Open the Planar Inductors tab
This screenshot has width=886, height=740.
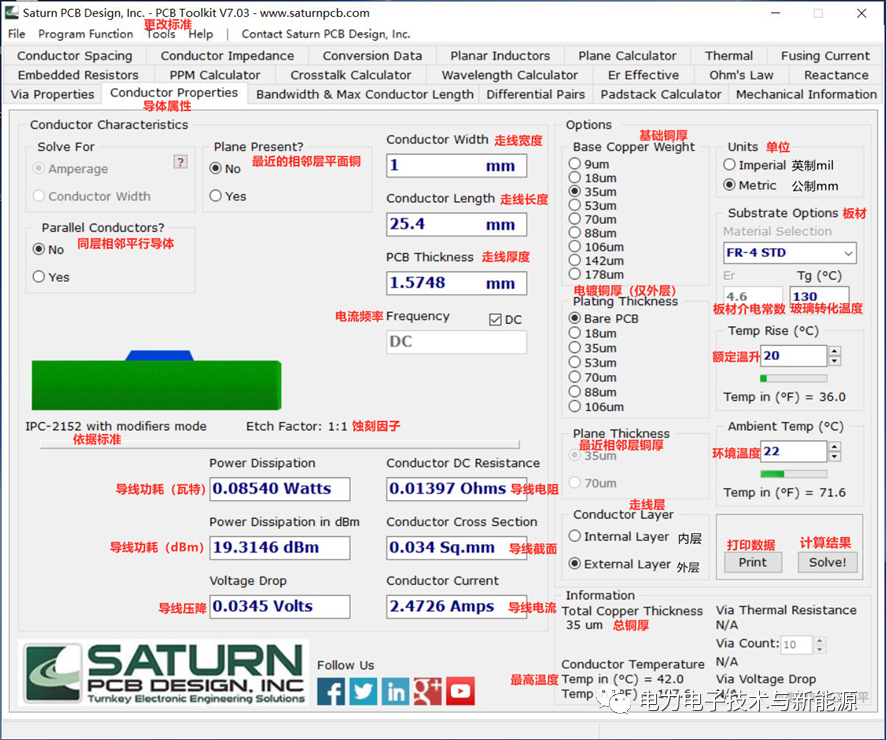500,56
